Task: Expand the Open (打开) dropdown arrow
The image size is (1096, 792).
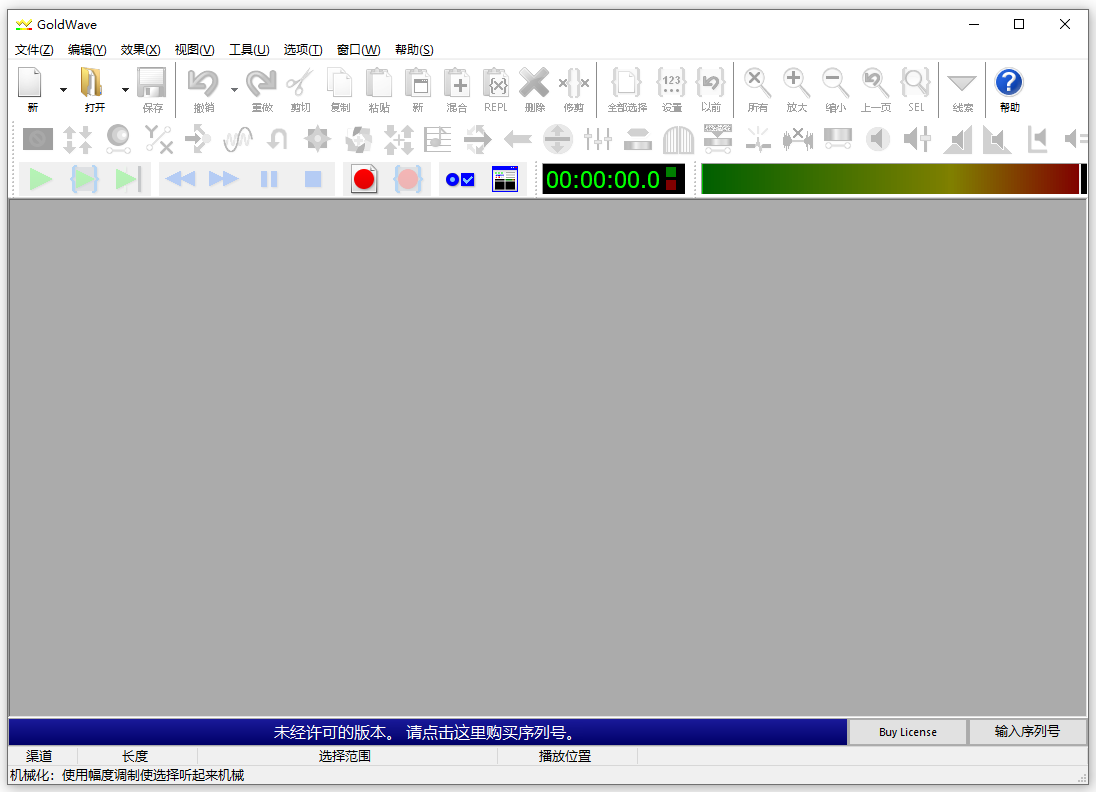Action: (125, 89)
